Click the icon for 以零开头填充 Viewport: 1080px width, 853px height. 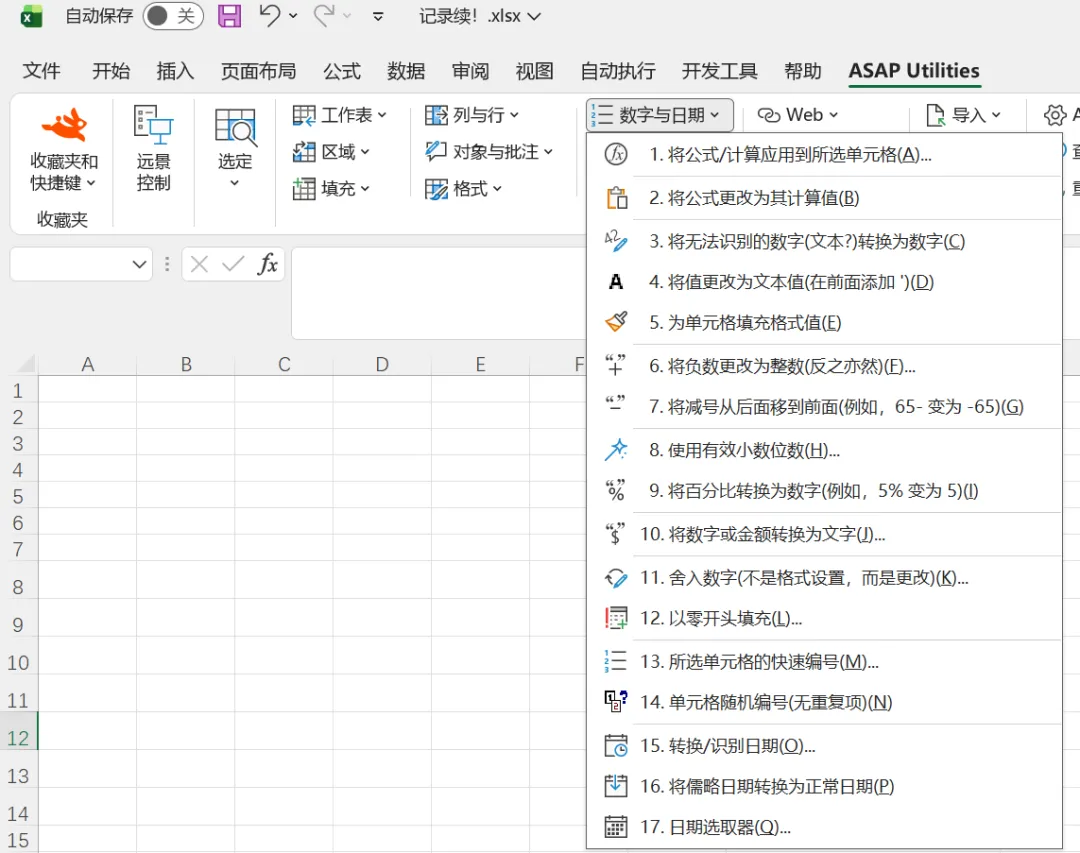(x=615, y=618)
